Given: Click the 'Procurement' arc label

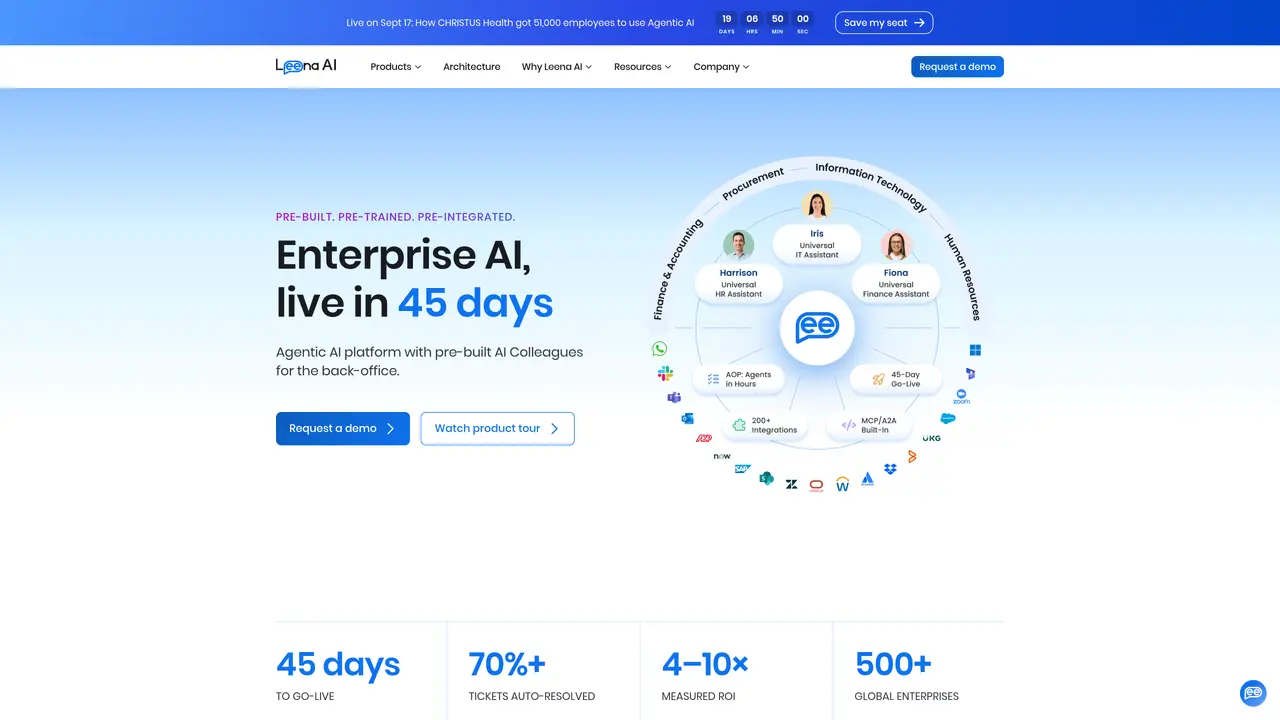Looking at the screenshot, I should pos(753,184).
